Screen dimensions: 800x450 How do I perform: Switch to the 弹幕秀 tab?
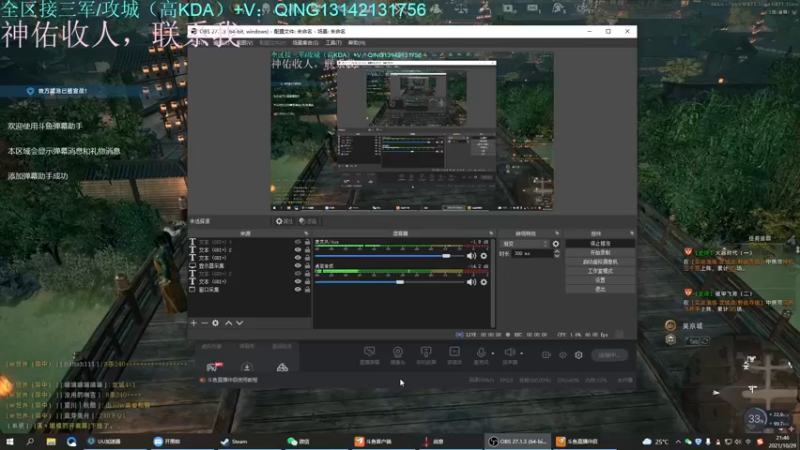247,346
